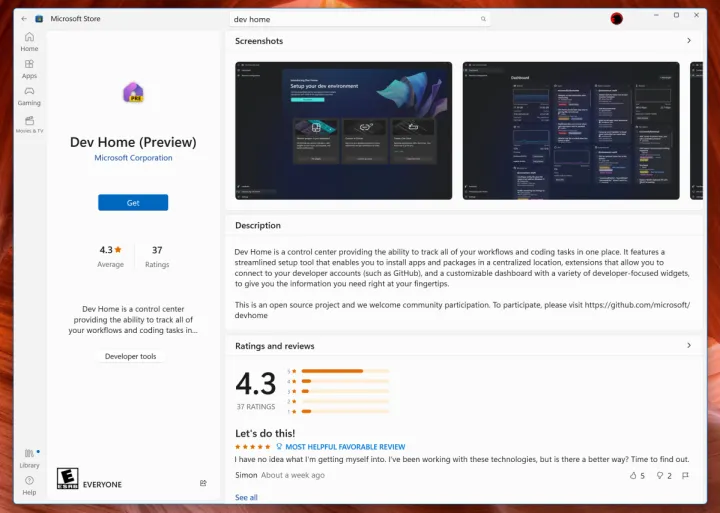Open the Microsoft Corporation publisher link
The image size is (720, 513).
point(133,158)
